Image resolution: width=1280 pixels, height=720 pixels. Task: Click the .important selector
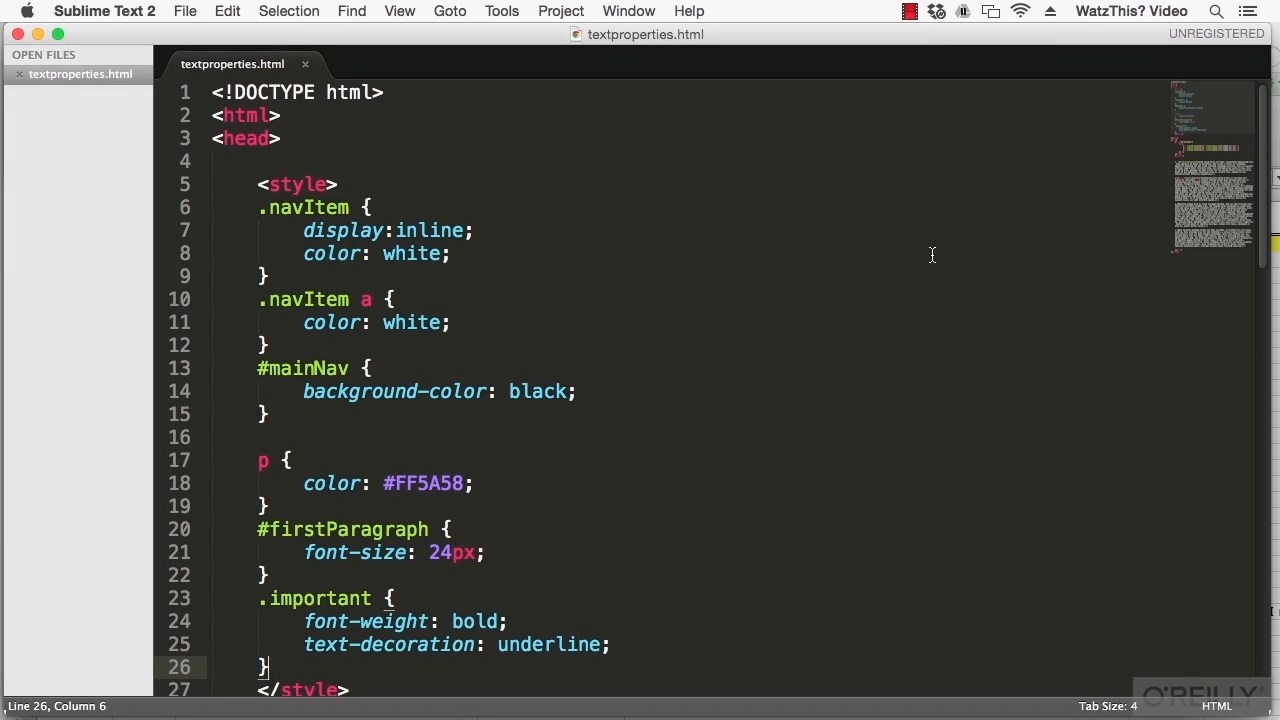[x=315, y=598]
